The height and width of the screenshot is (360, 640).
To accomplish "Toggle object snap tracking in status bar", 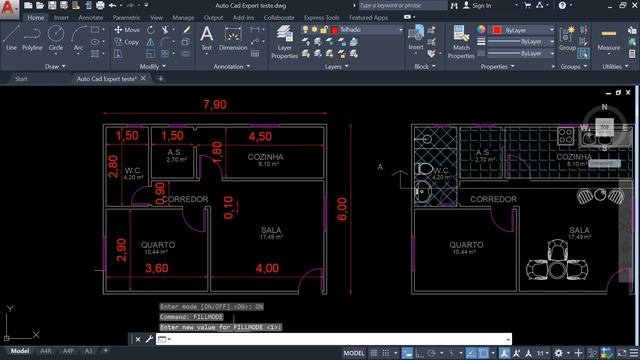I will coord(471,353).
